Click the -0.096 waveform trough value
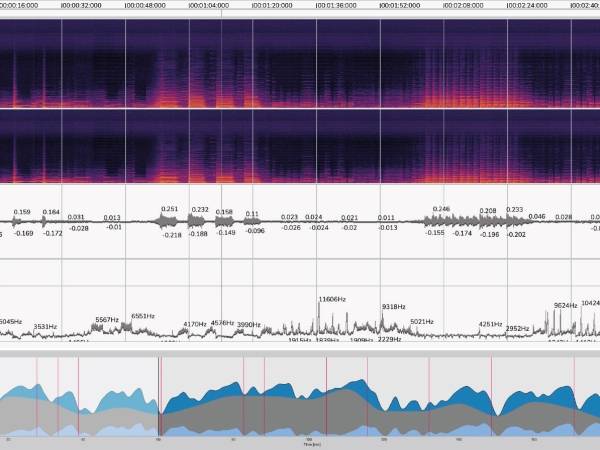This screenshot has width=600, height=450. click(x=254, y=230)
